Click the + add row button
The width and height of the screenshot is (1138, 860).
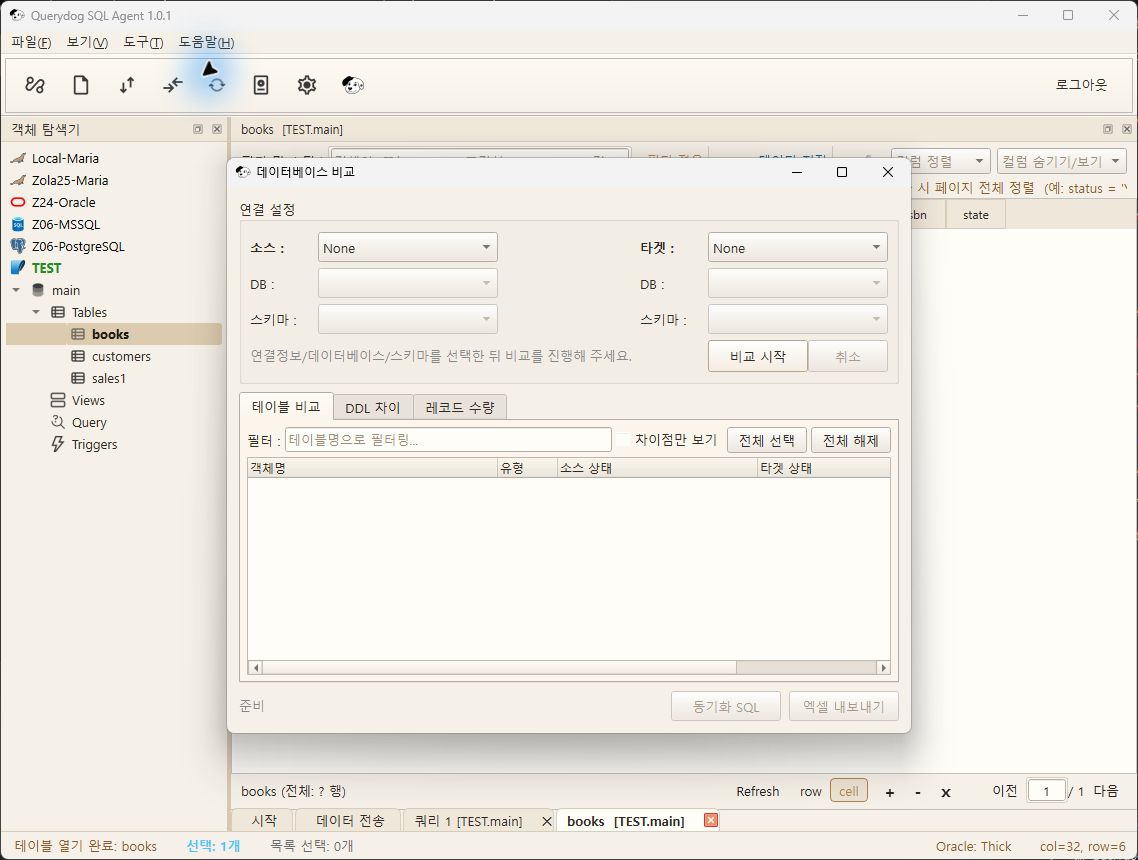pos(890,793)
